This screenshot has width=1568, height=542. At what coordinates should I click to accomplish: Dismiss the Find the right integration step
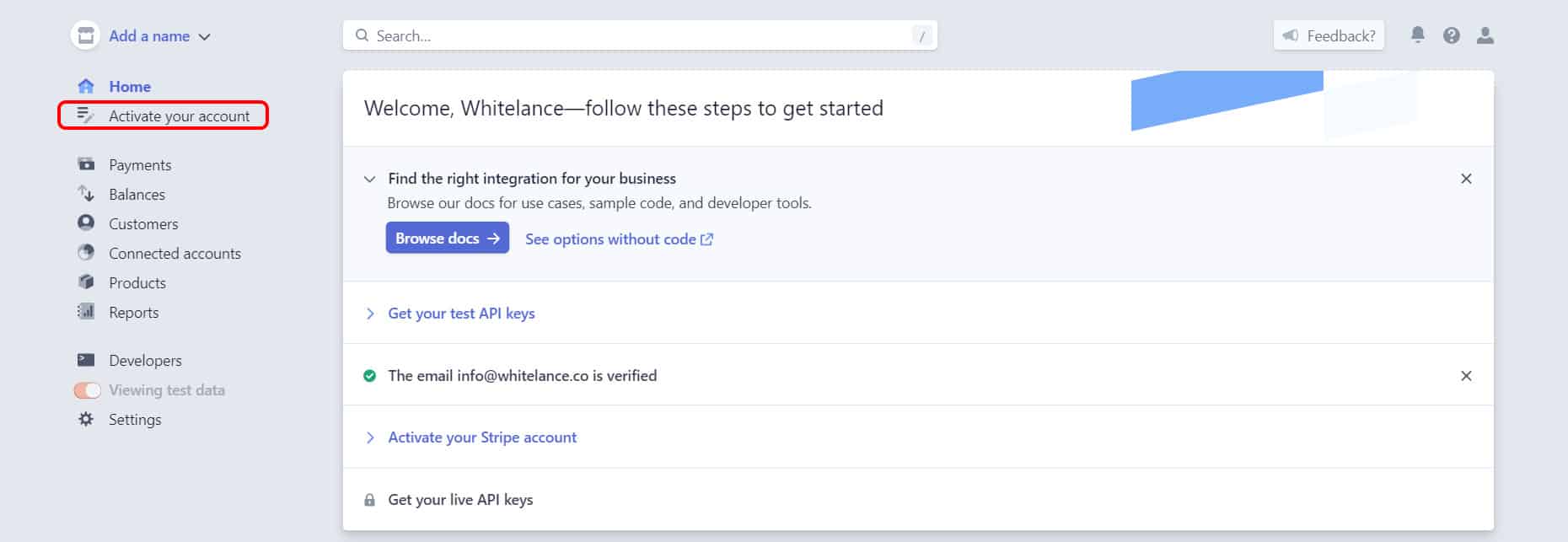coord(1466,179)
